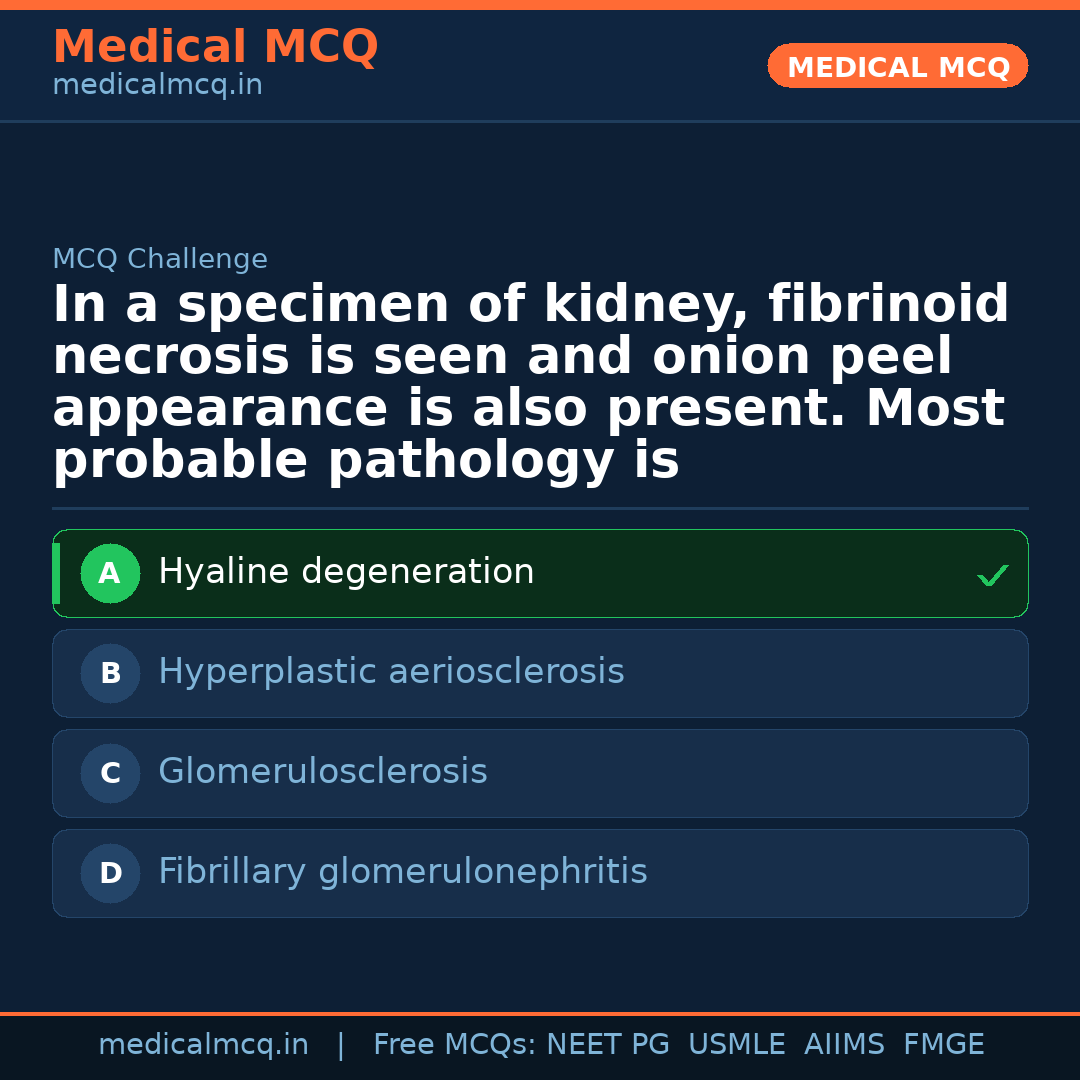Select the Hyaline degeneration answer text
This screenshot has width=1080, height=1080.
click(346, 572)
